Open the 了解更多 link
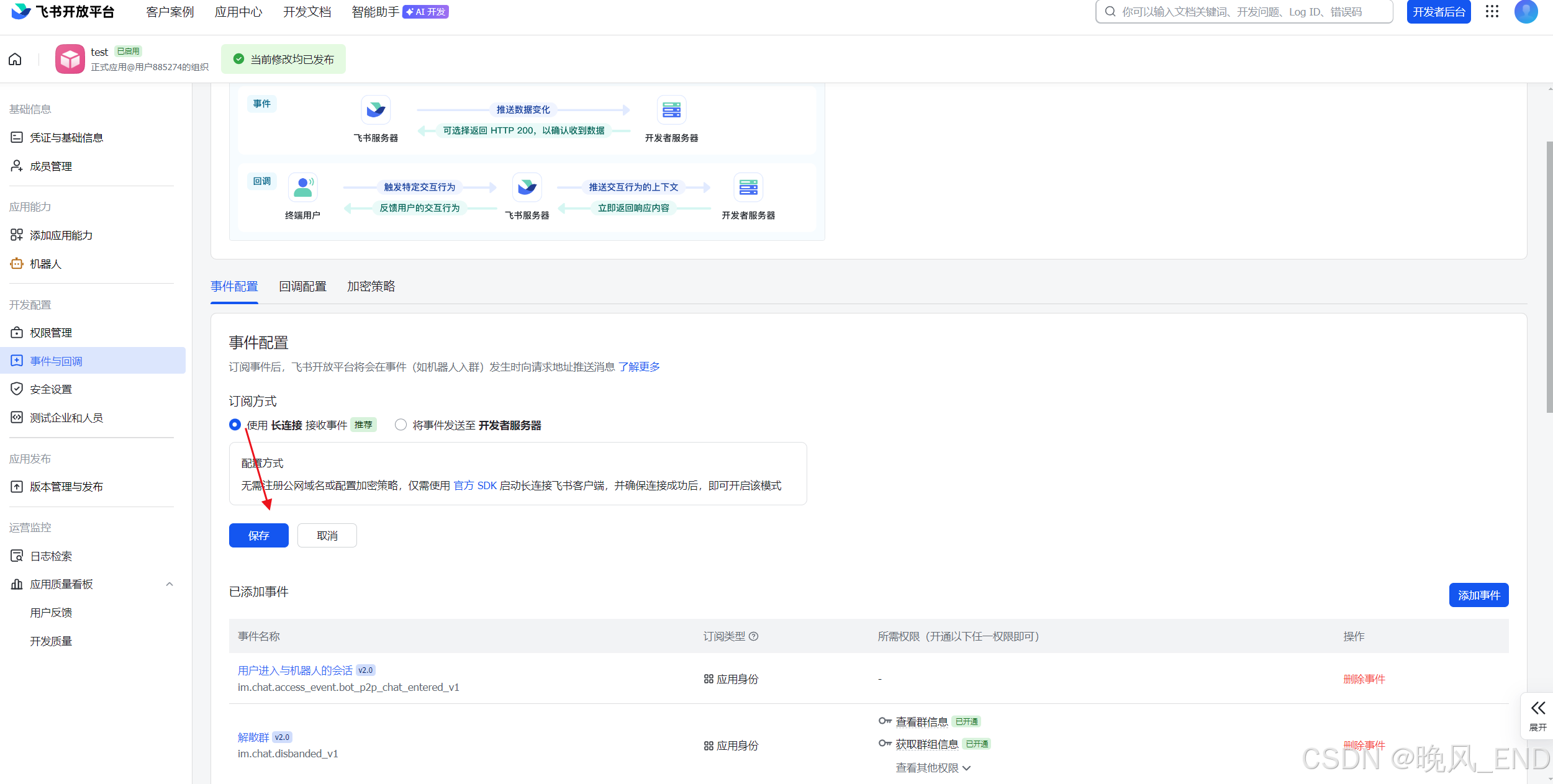The image size is (1553, 784). pyautogui.click(x=640, y=367)
